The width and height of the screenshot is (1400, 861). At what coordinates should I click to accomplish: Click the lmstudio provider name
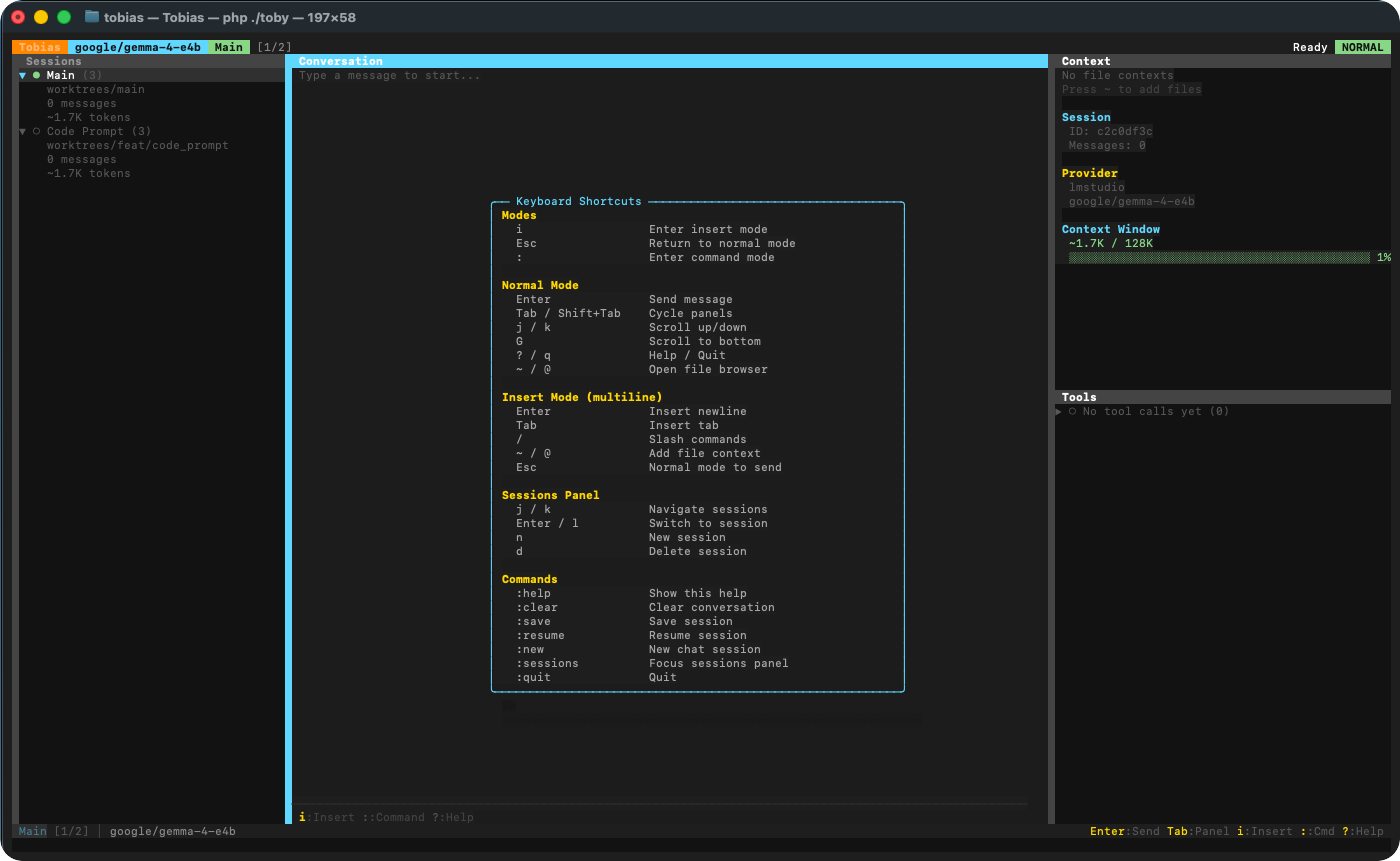tap(1097, 187)
